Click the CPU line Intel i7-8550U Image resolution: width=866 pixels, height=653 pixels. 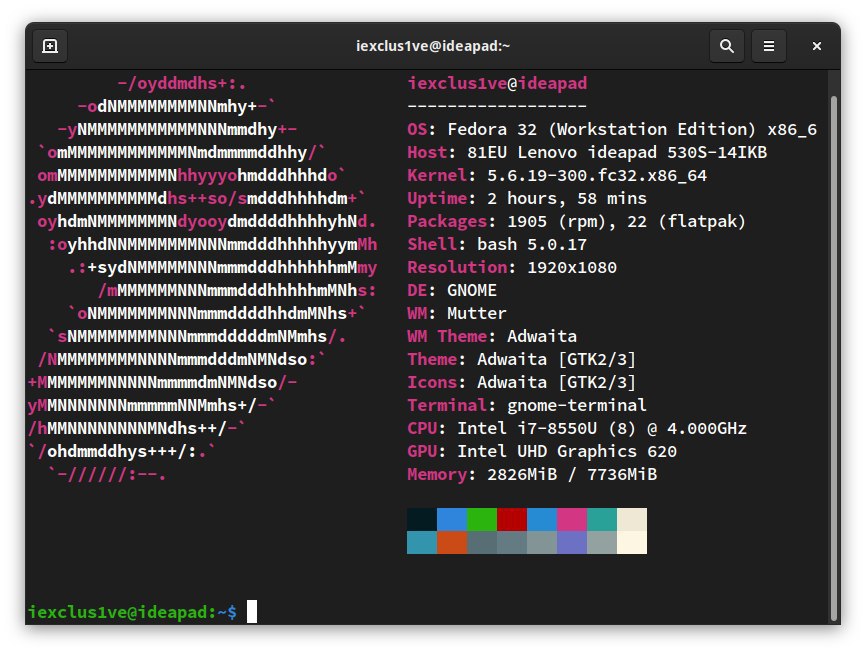tap(577, 429)
